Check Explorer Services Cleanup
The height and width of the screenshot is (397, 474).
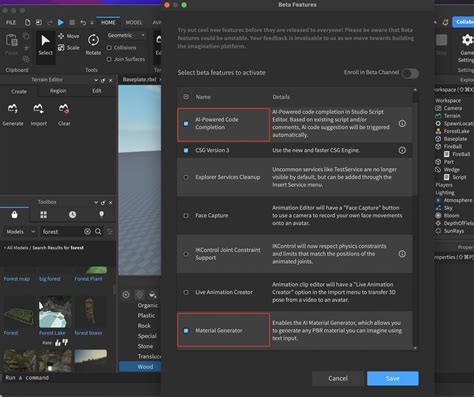click(x=186, y=177)
